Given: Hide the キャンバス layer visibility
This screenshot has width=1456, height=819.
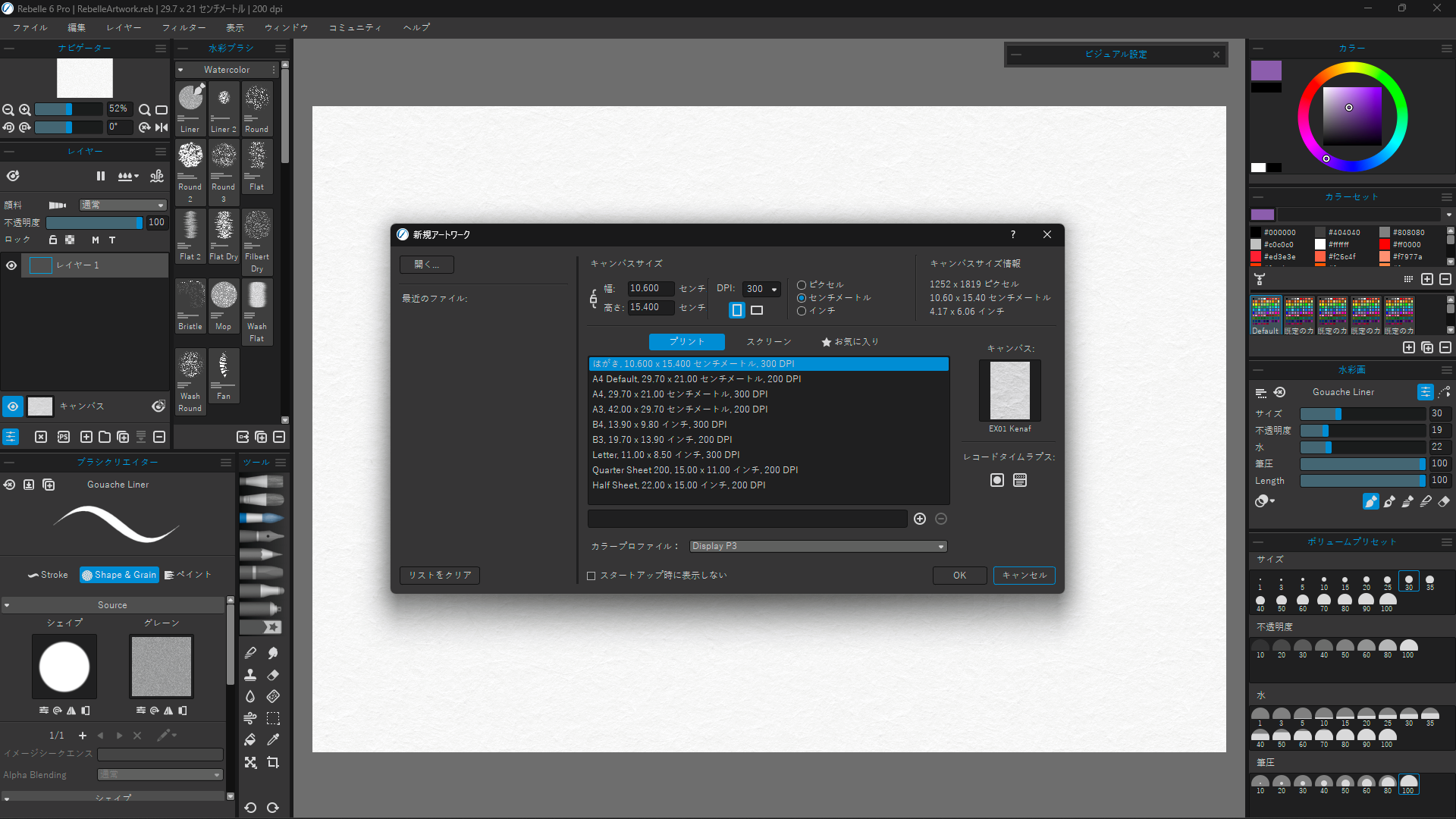Looking at the screenshot, I should coord(12,406).
